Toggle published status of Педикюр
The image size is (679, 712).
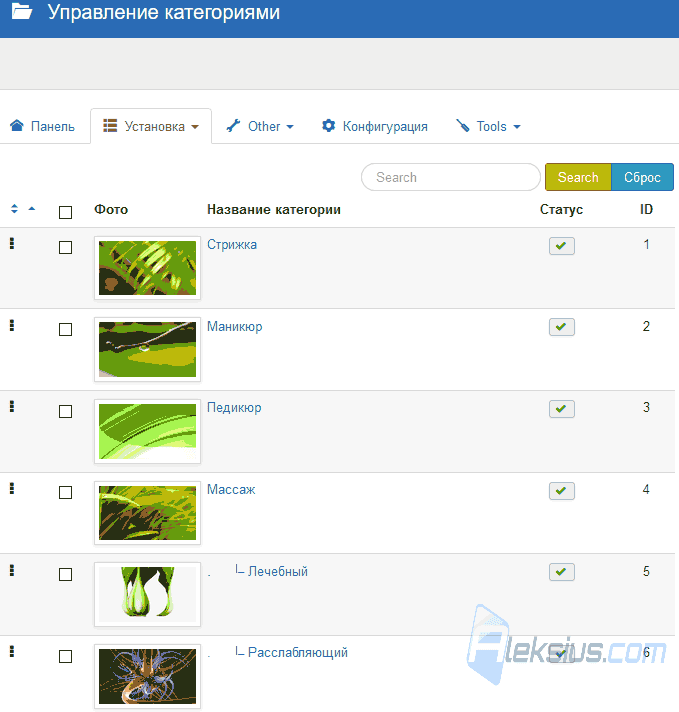pyautogui.click(x=561, y=409)
